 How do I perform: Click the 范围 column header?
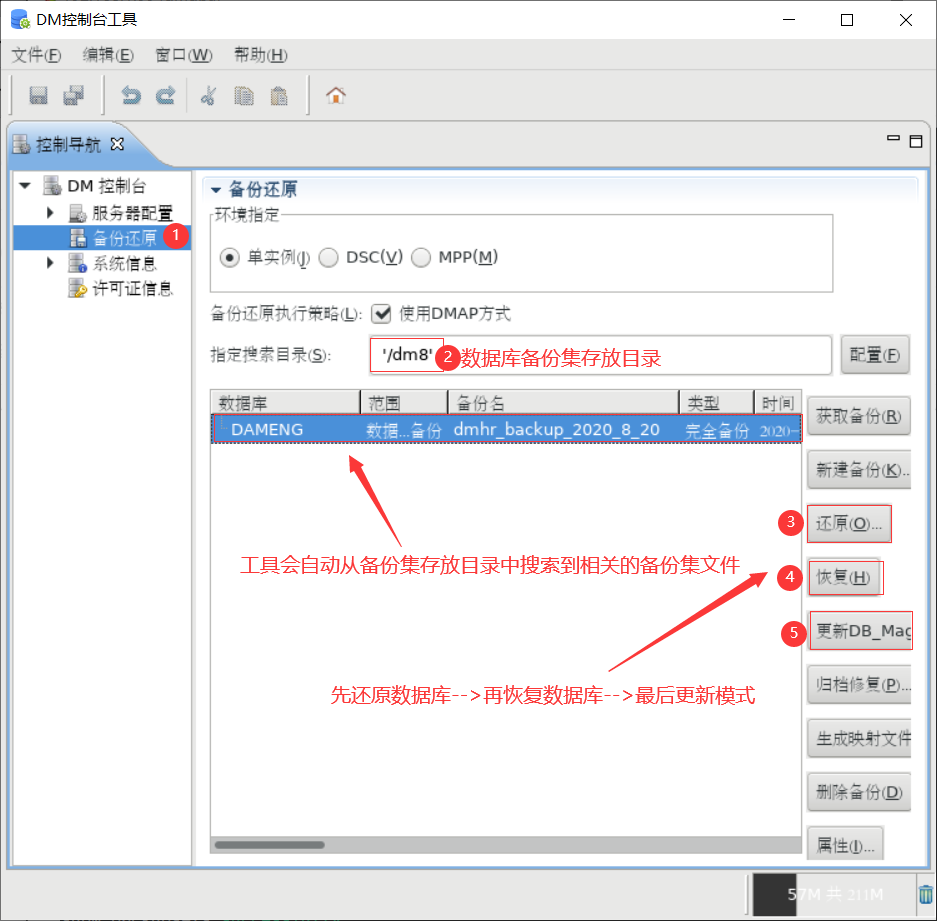405,403
